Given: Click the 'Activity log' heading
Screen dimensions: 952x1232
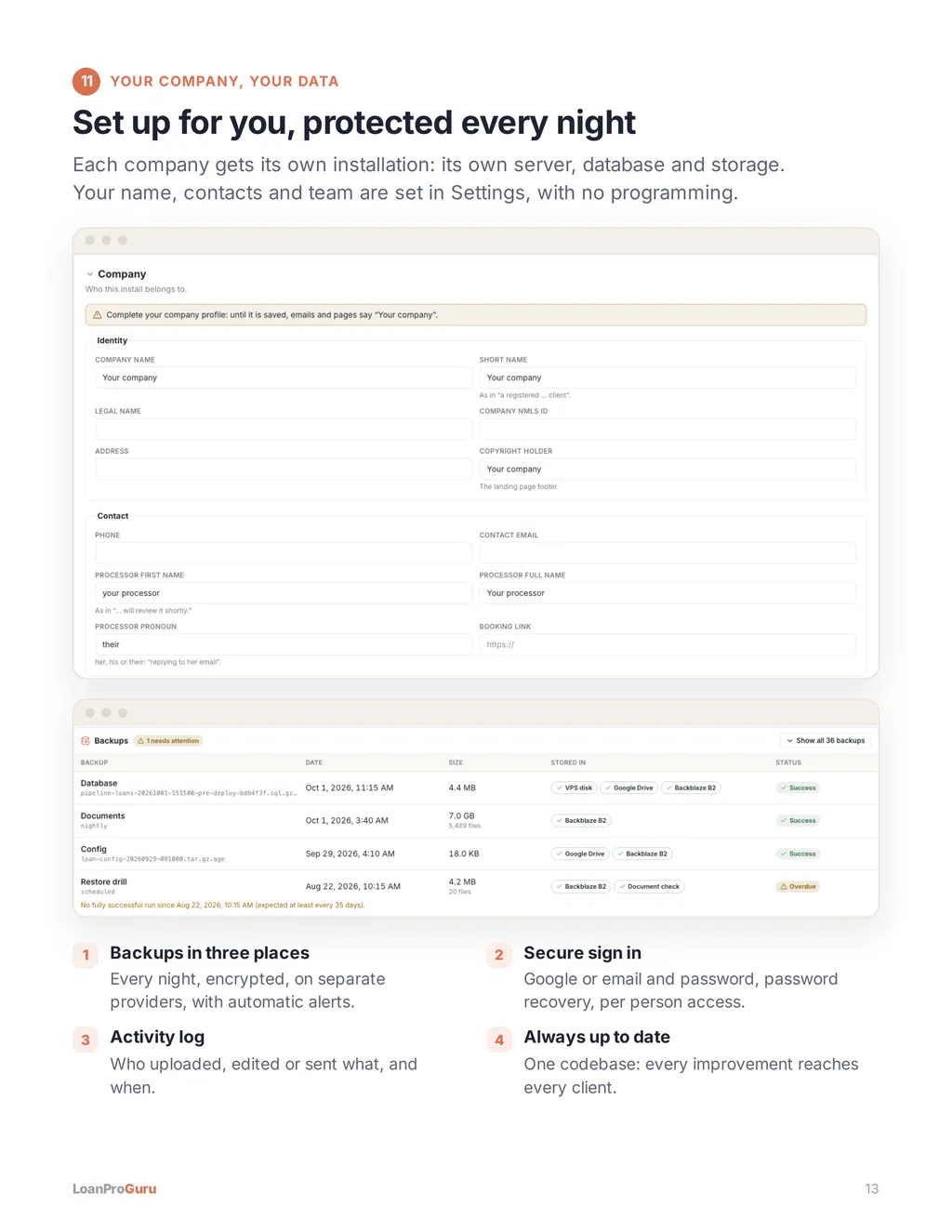Looking at the screenshot, I should (x=157, y=1037).
